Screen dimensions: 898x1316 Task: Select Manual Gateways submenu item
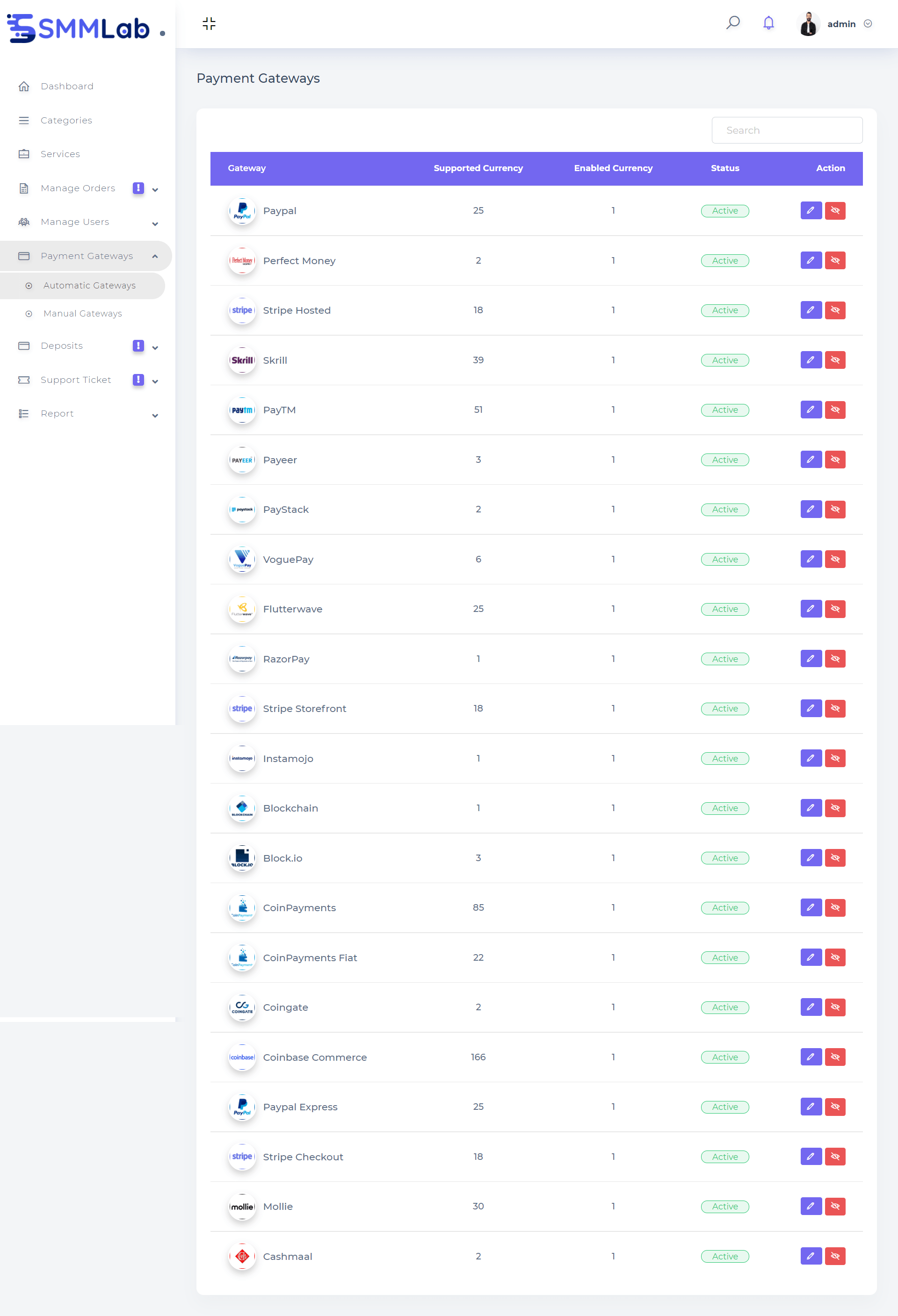83,313
